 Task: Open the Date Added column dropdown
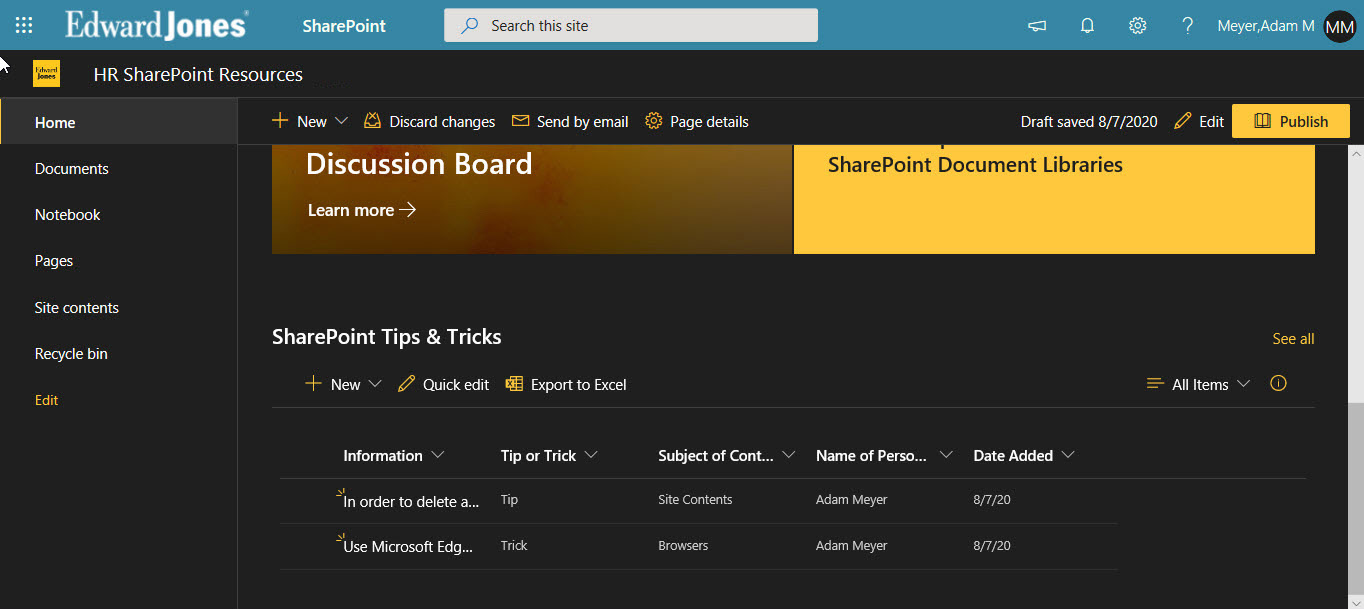coord(1068,455)
